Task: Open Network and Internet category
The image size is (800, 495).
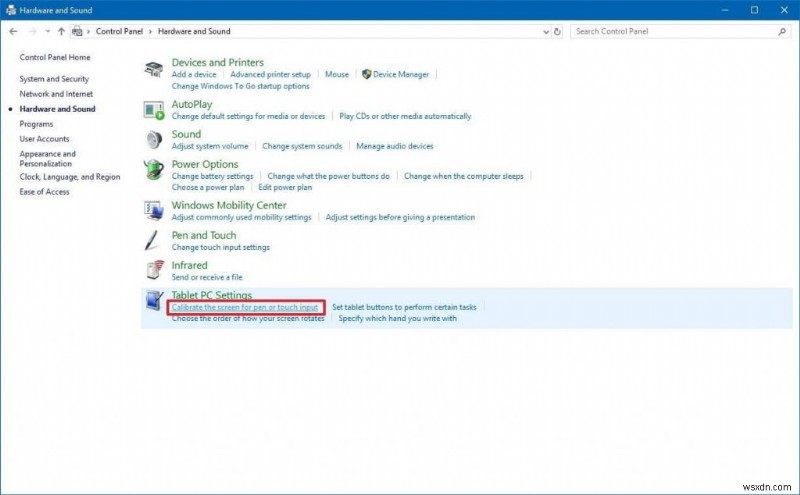Action: point(56,94)
